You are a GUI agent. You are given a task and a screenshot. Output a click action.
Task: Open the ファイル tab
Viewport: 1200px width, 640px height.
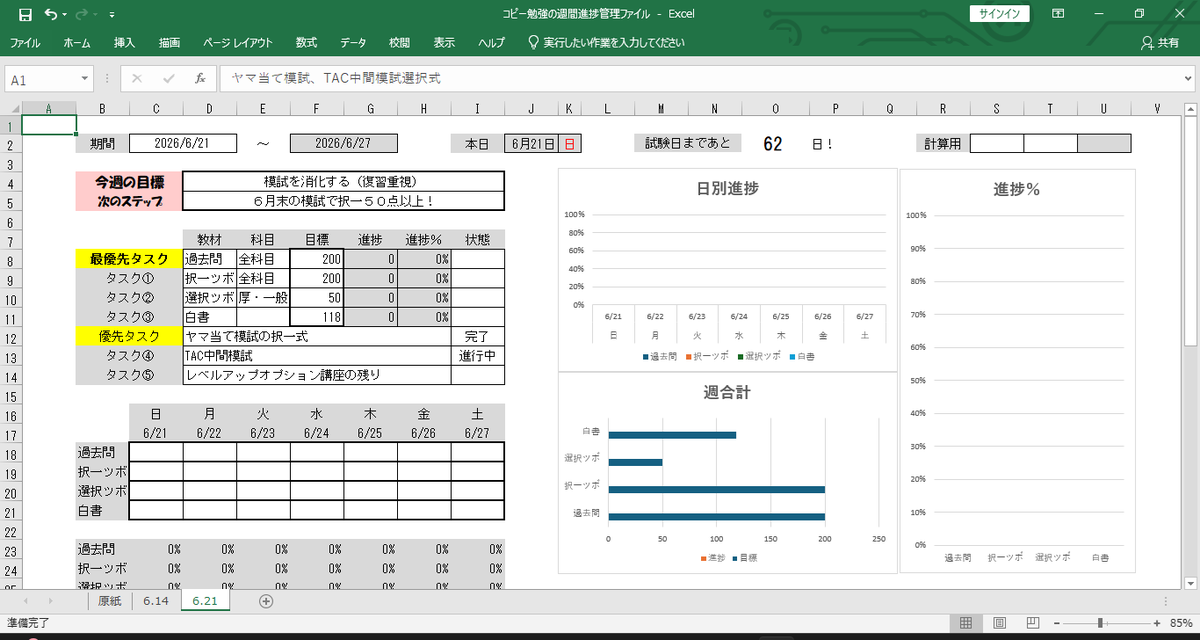(x=25, y=43)
